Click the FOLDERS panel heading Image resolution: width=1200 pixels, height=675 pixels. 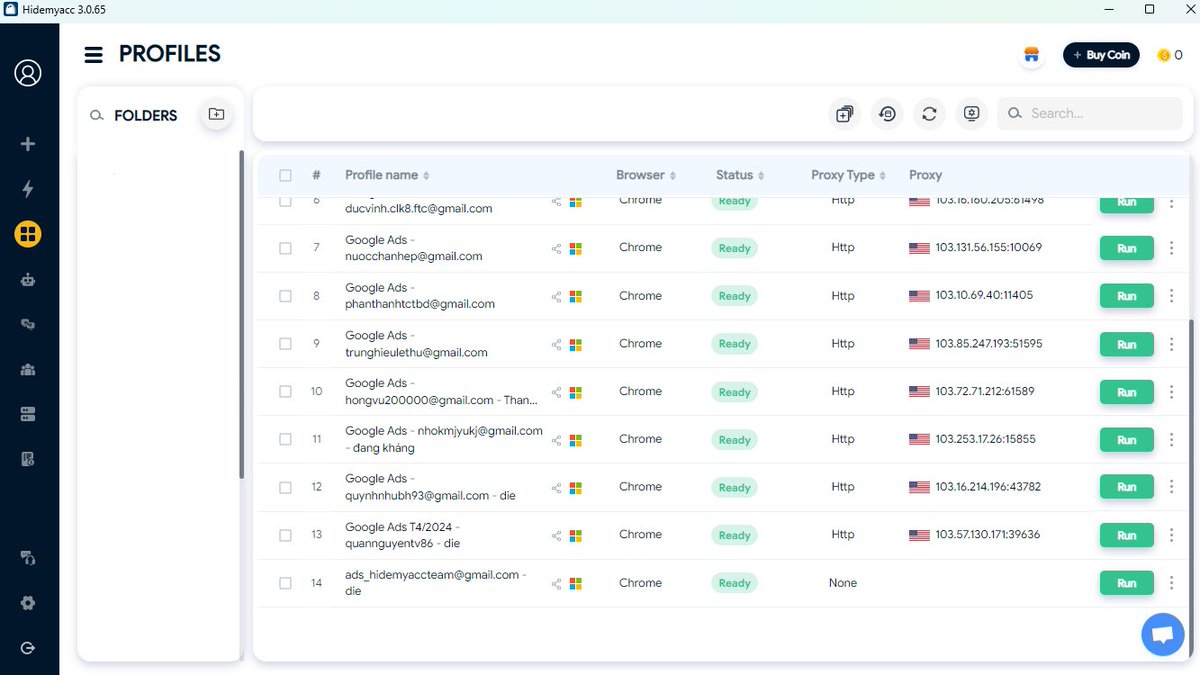point(146,116)
